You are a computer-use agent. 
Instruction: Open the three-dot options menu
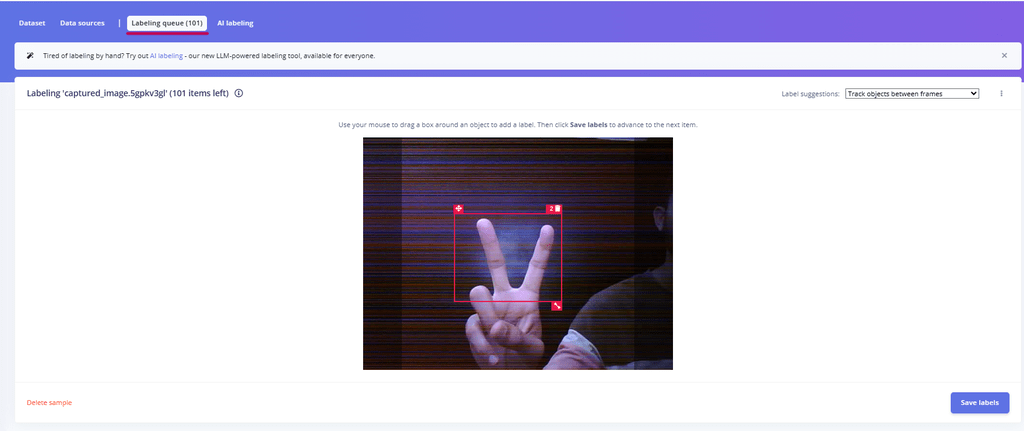[x=1001, y=93]
